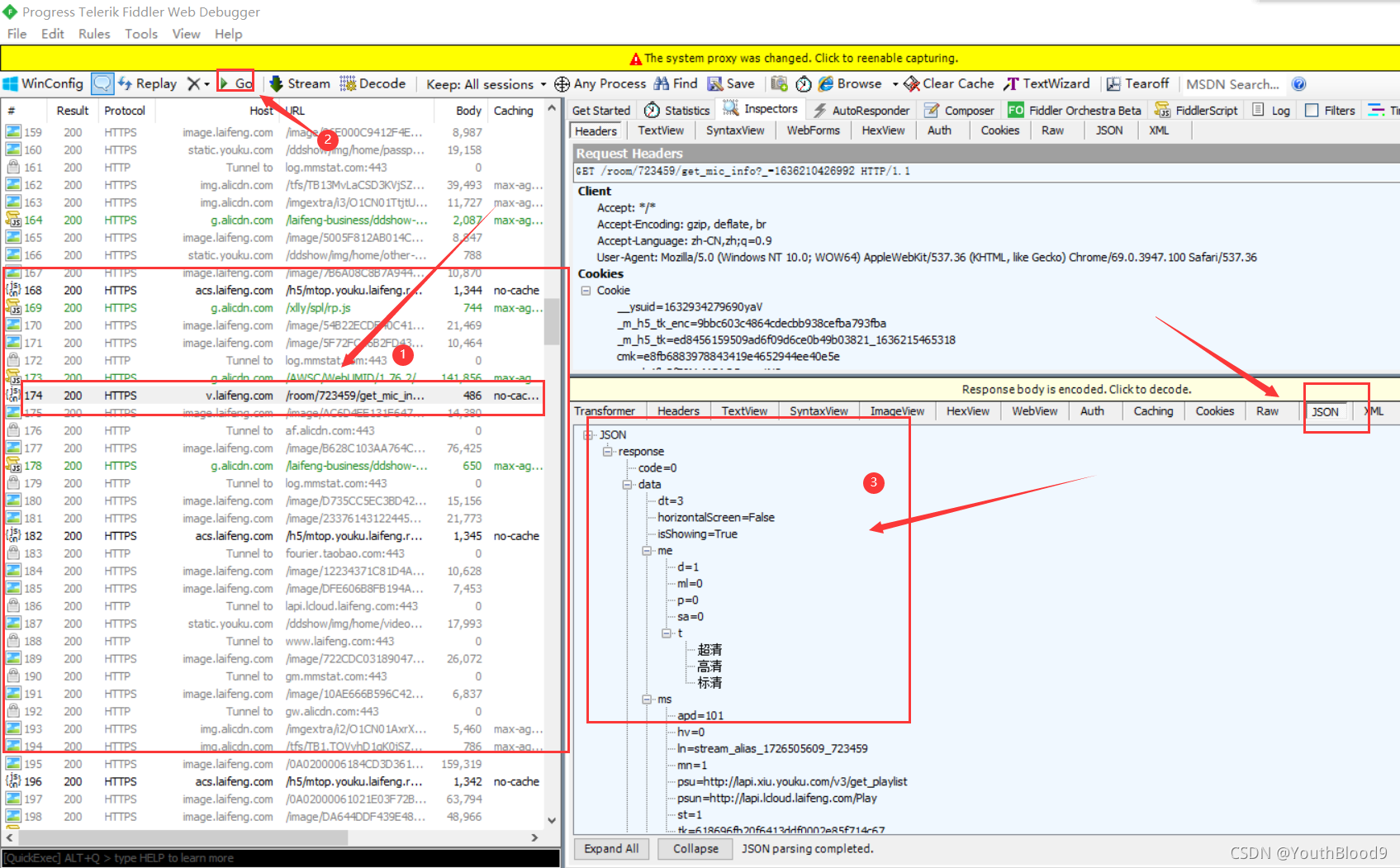The image size is (1400, 868).
Task: Click the Go resume button
Action: pos(235,83)
